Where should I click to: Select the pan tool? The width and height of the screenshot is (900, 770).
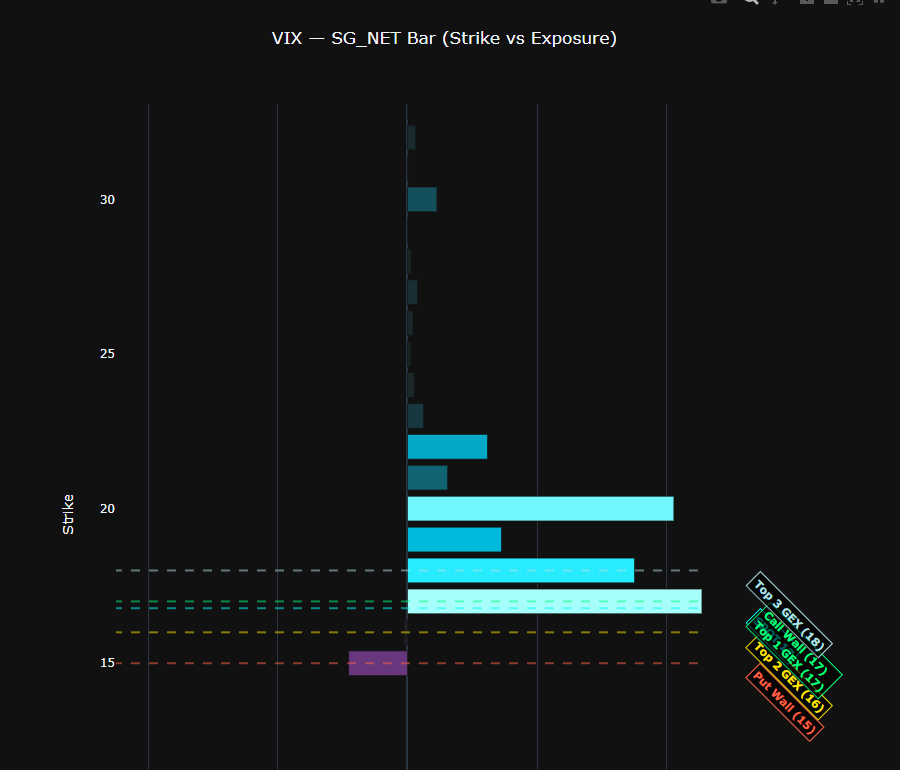coord(775,3)
